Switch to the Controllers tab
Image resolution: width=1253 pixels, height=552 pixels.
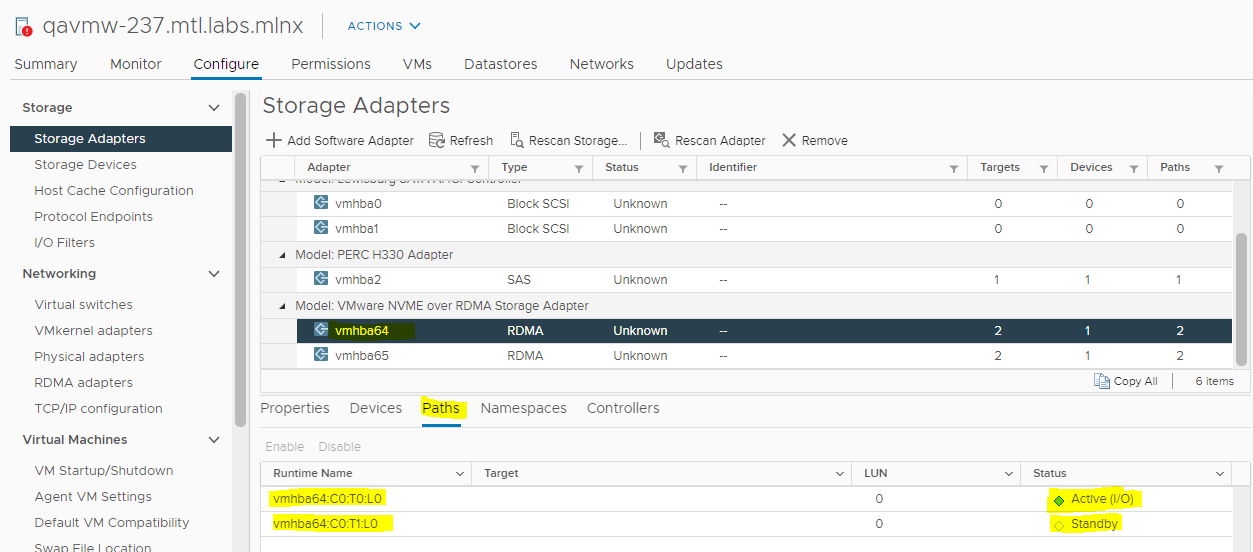[623, 408]
